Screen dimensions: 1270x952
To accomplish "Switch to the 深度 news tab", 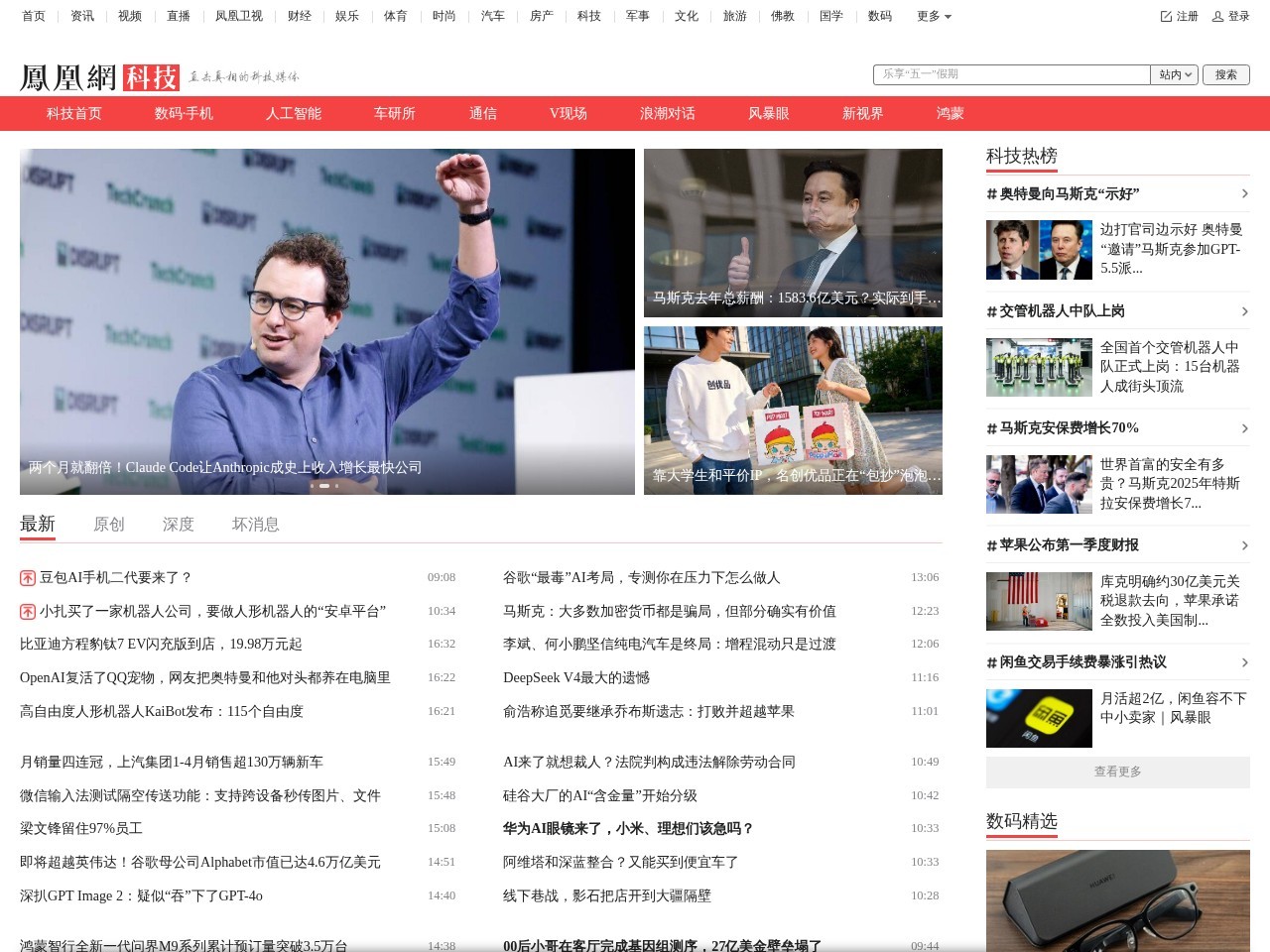I will (179, 525).
